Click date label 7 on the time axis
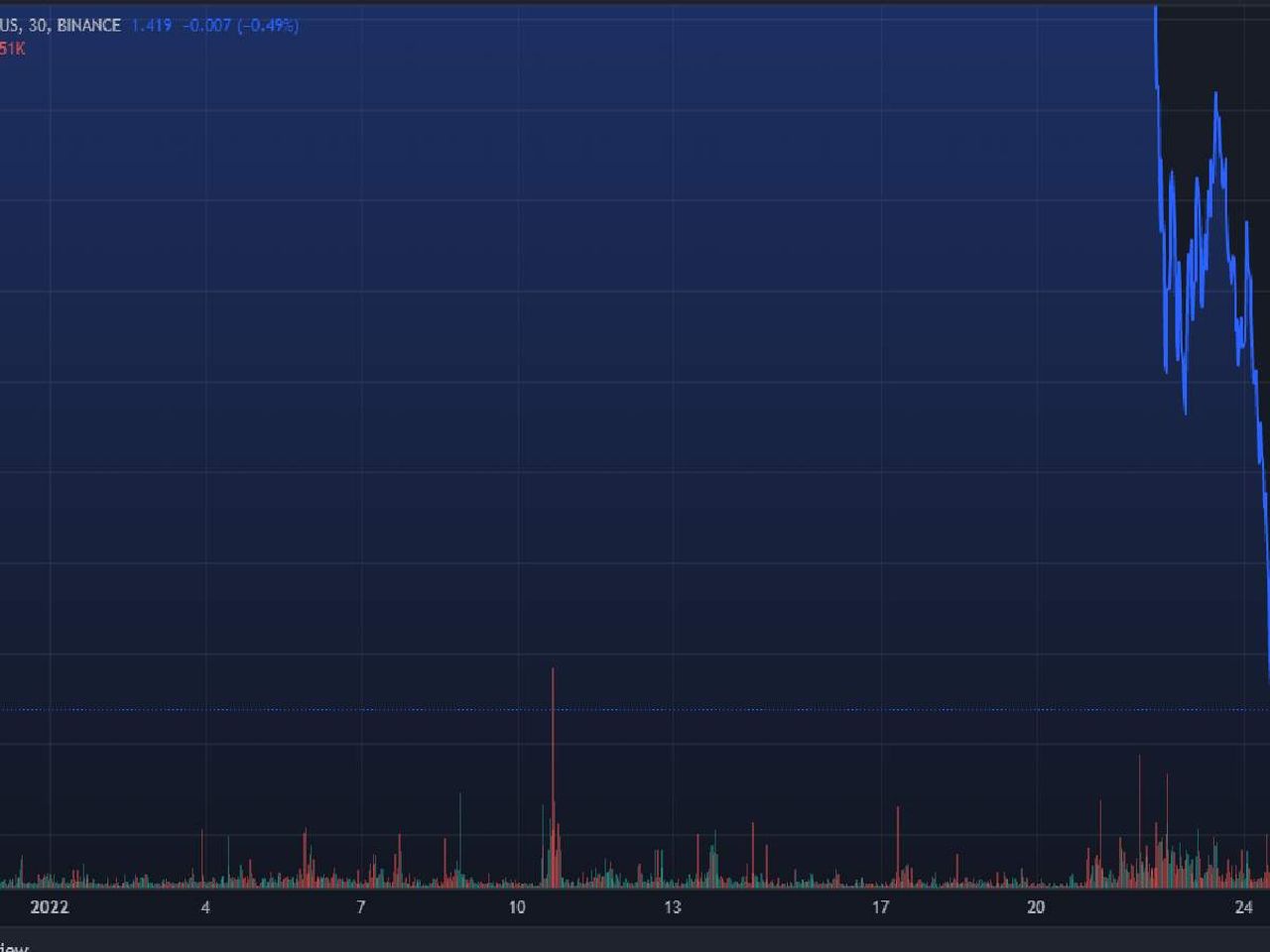This screenshot has width=1270, height=952. click(361, 906)
